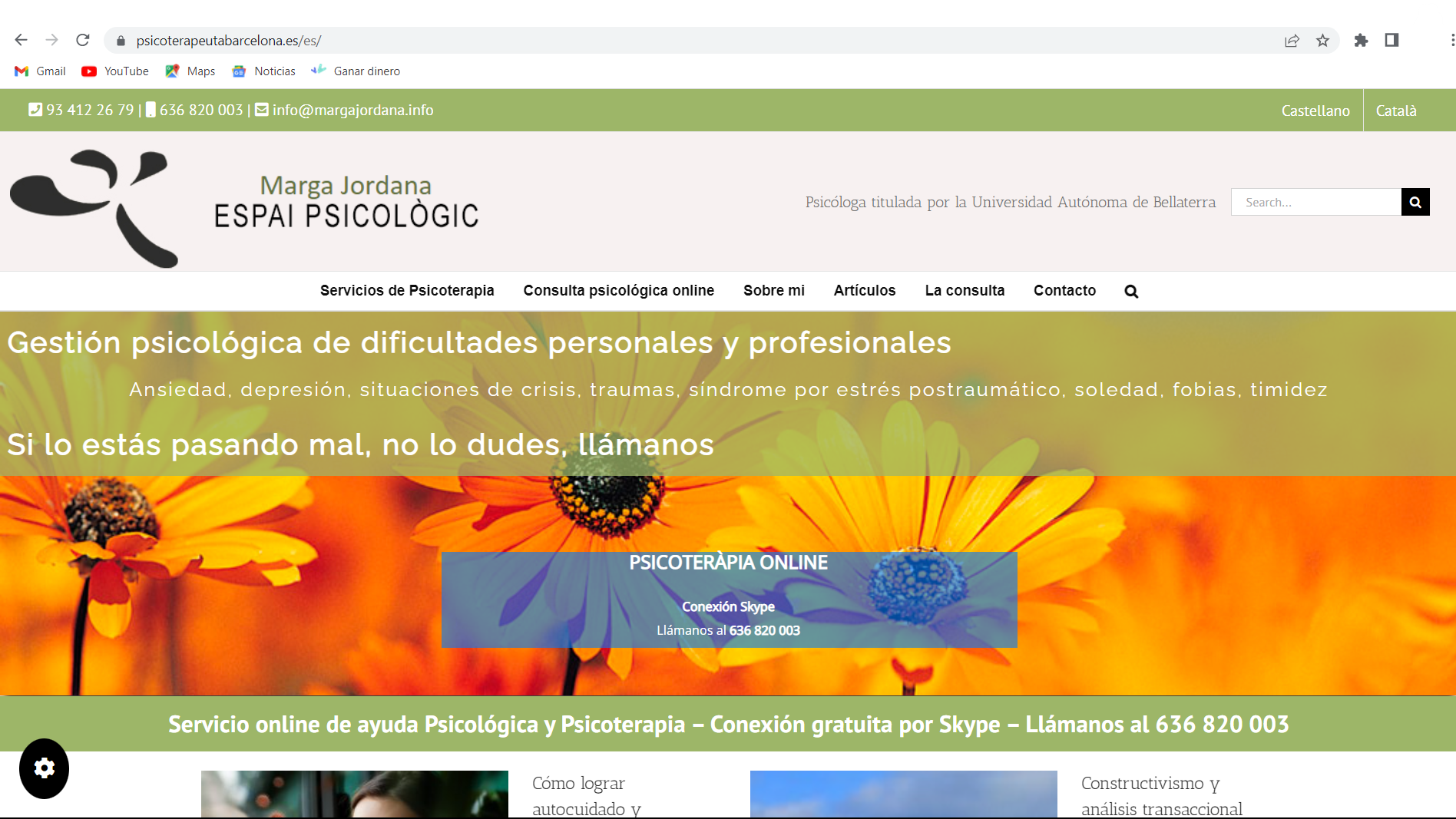Open the Maps bookmark
1456x819 pixels.
tap(190, 71)
